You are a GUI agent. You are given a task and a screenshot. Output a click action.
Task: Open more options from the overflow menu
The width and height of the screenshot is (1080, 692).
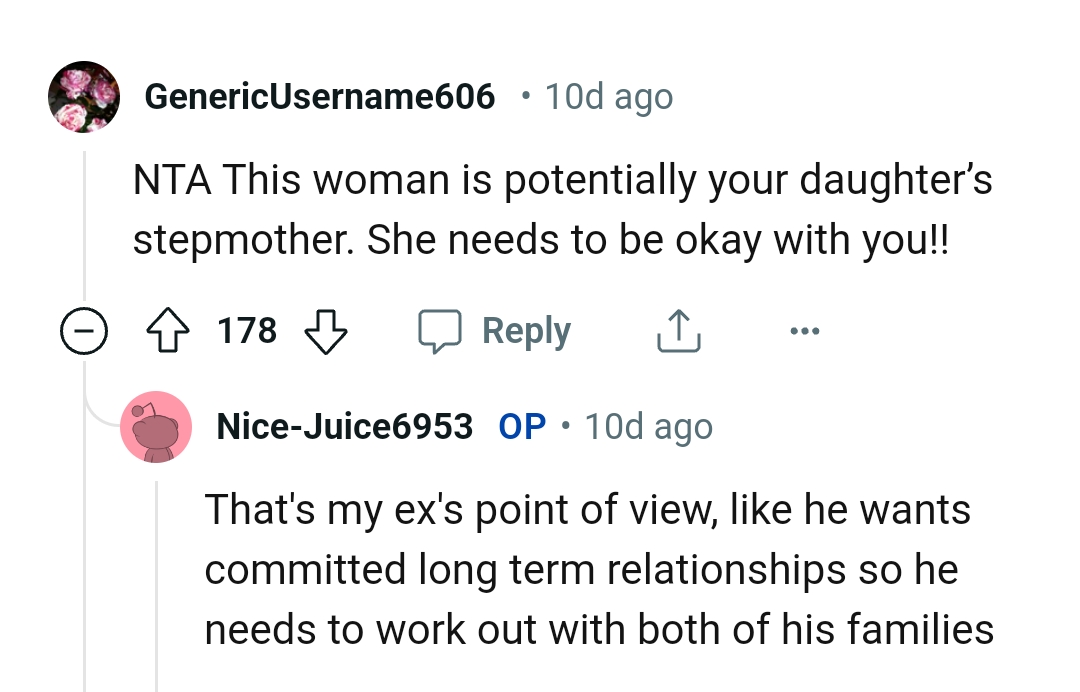(806, 330)
